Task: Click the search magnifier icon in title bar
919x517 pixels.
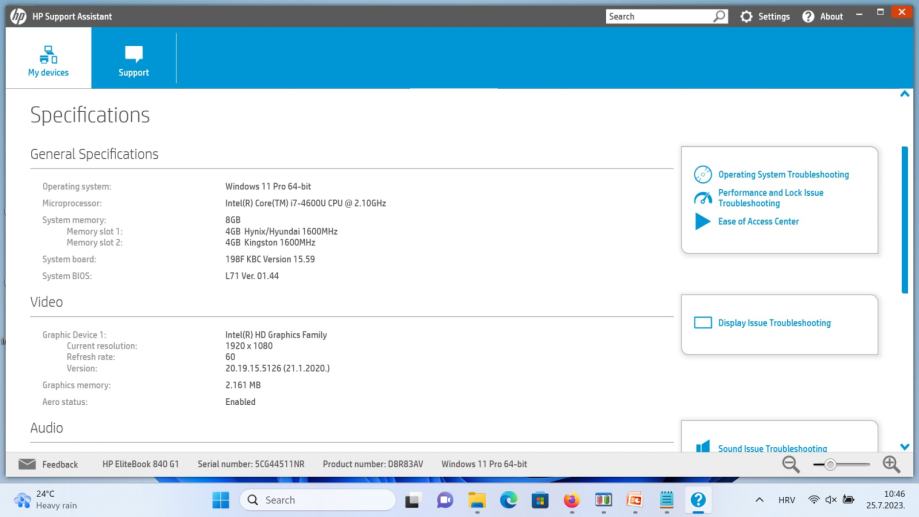Action: point(719,16)
